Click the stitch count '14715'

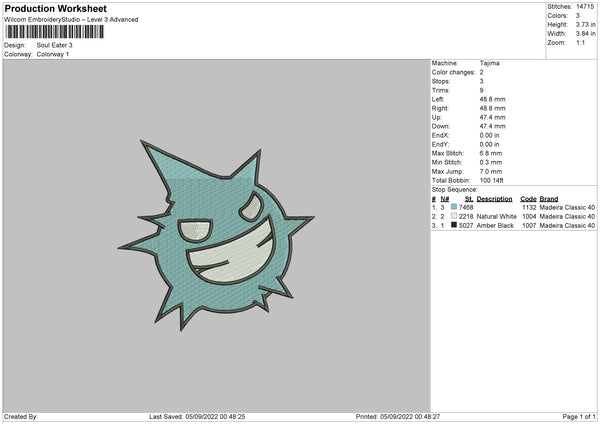(x=585, y=7)
